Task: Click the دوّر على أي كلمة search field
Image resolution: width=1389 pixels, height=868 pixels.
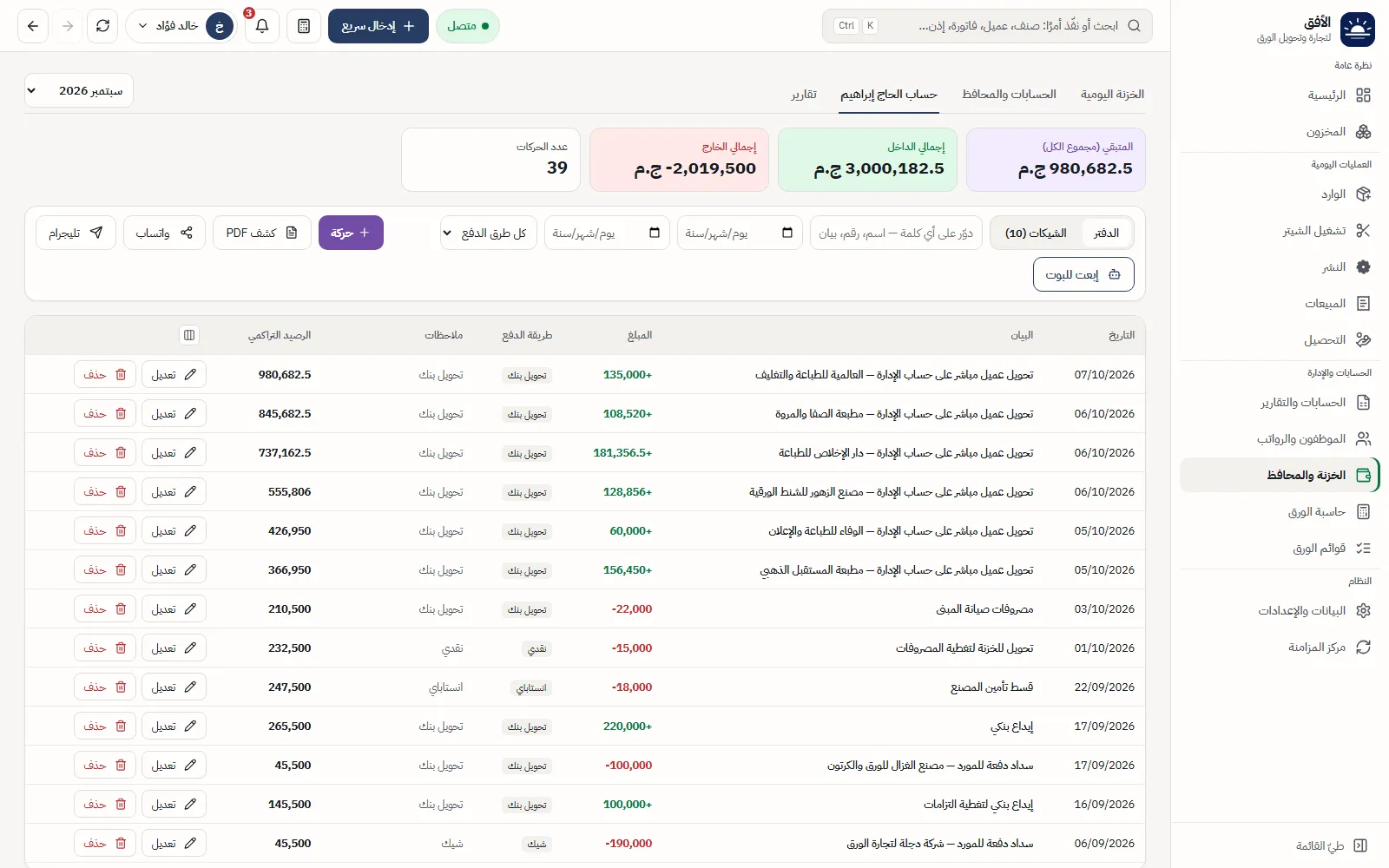Action: tap(896, 233)
